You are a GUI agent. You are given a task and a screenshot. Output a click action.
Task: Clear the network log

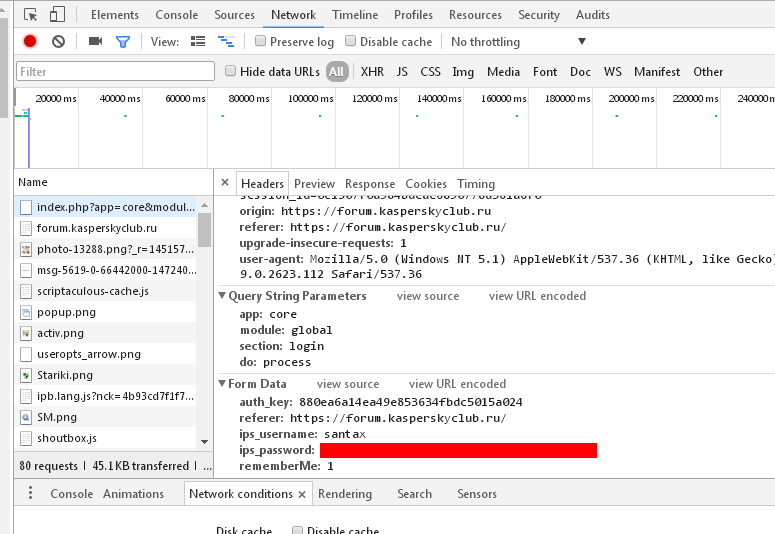58,42
